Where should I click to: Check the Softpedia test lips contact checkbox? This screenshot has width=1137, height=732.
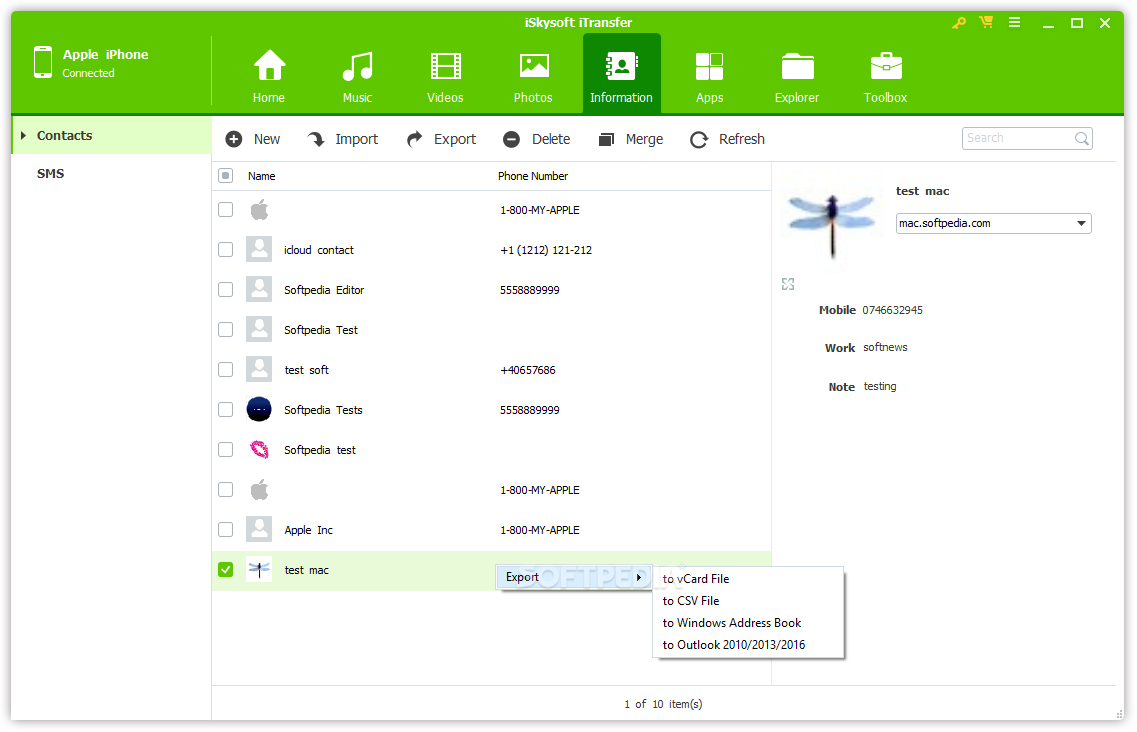pyautogui.click(x=226, y=450)
